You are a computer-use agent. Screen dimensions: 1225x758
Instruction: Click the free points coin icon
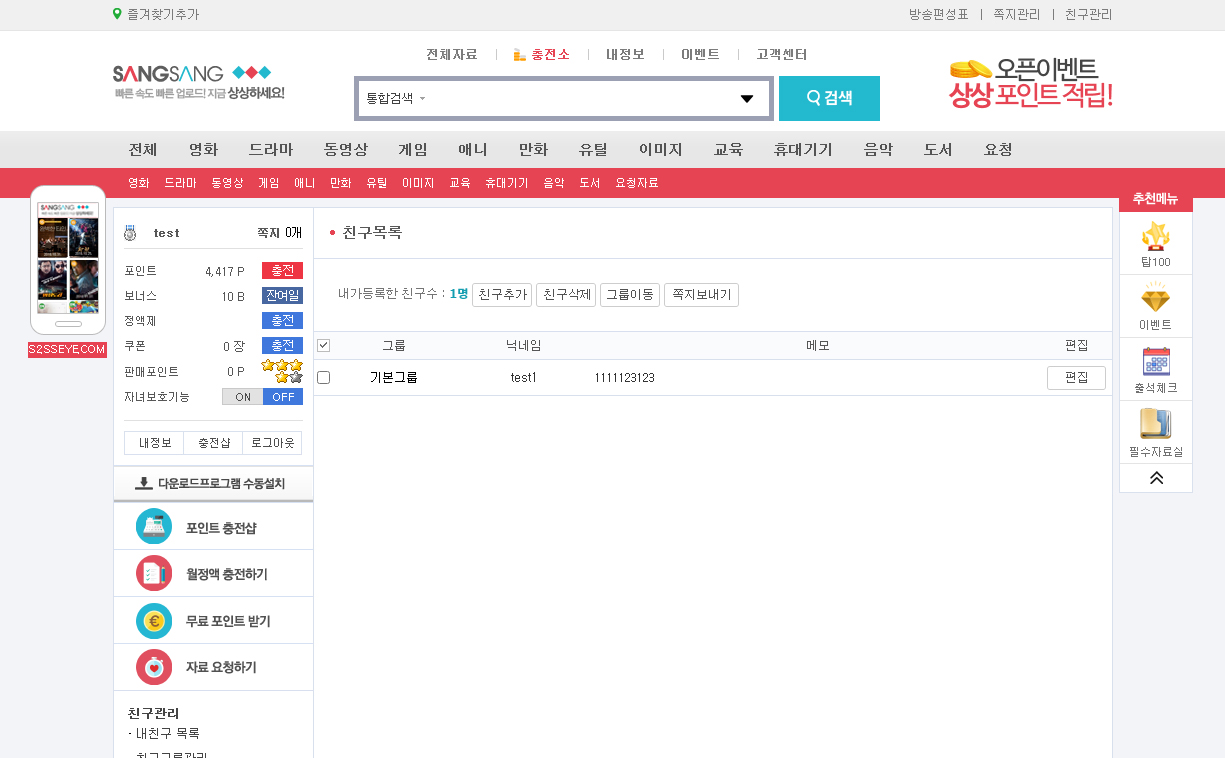tap(154, 621)
